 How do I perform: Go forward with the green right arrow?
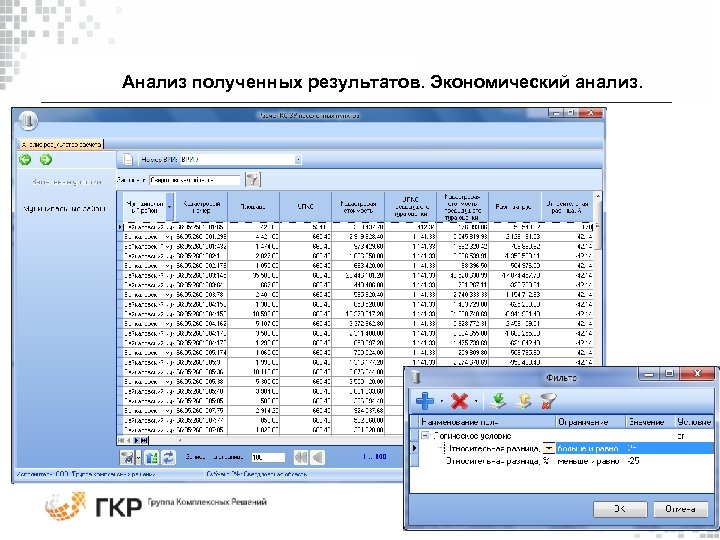(x=45, y=159)
